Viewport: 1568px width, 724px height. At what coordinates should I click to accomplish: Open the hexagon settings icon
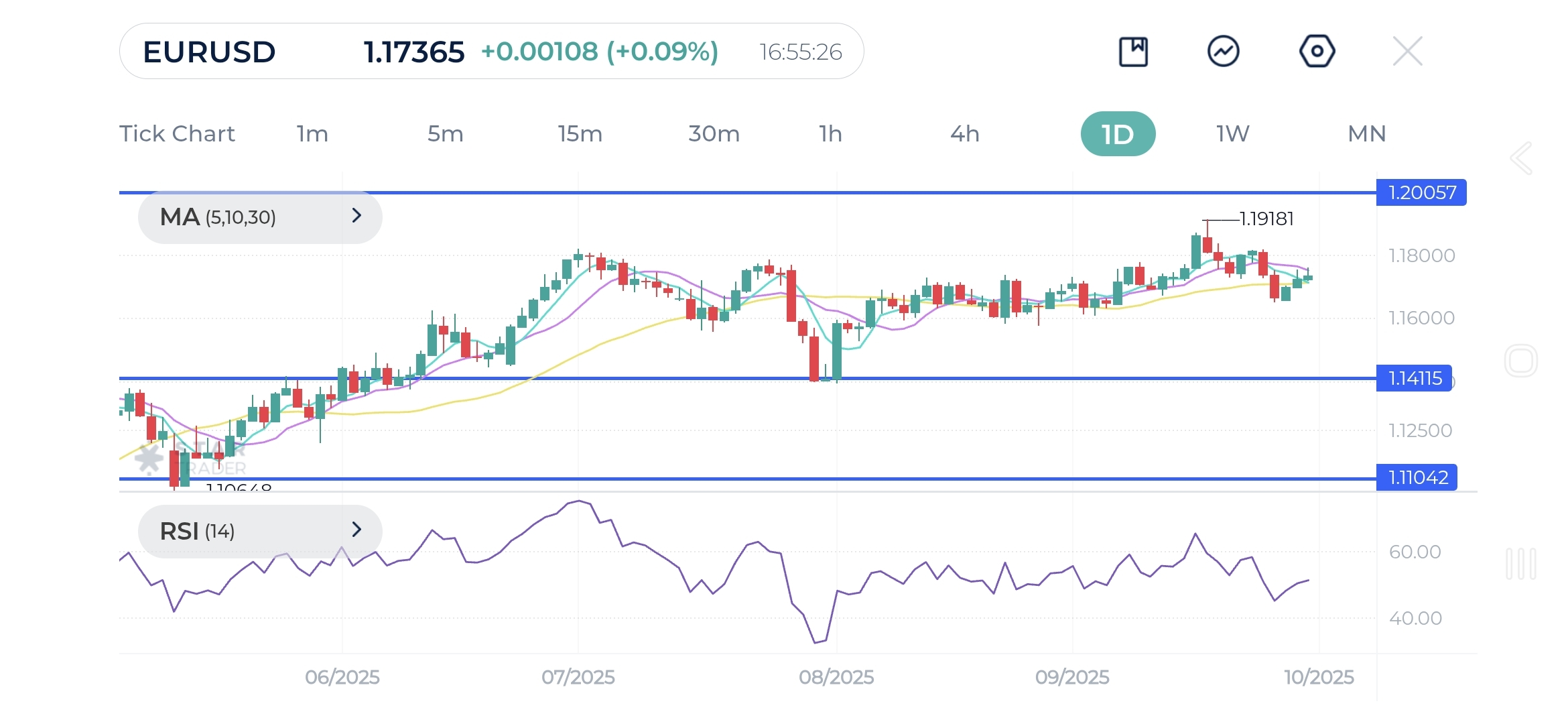coord(1317,52)
